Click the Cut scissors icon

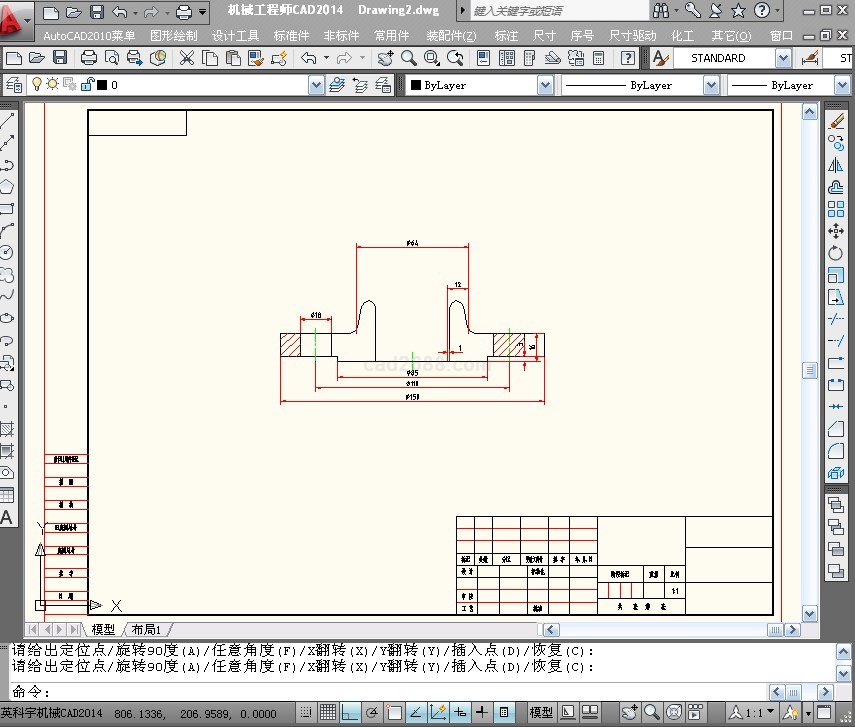186,58
